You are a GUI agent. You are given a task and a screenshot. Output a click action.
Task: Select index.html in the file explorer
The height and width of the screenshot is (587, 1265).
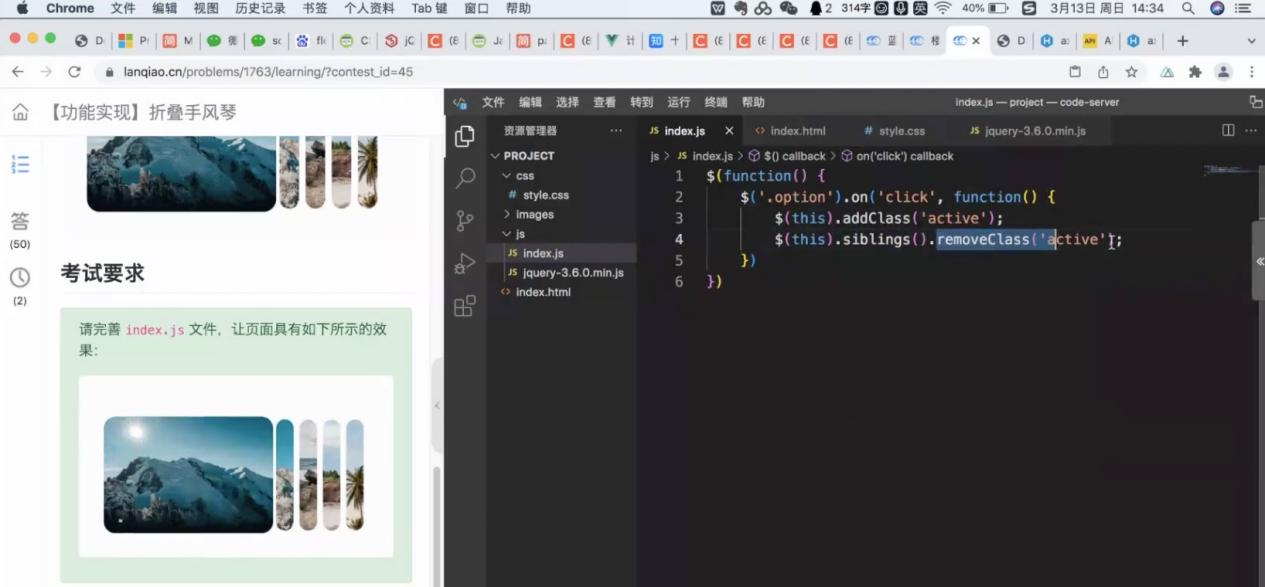click(543, 292)
